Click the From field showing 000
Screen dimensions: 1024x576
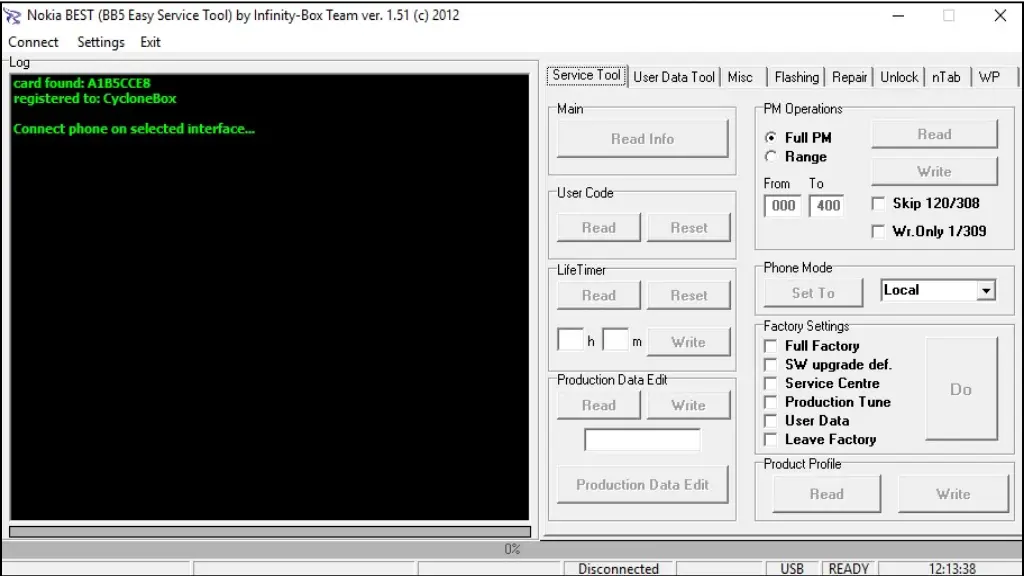782,206
